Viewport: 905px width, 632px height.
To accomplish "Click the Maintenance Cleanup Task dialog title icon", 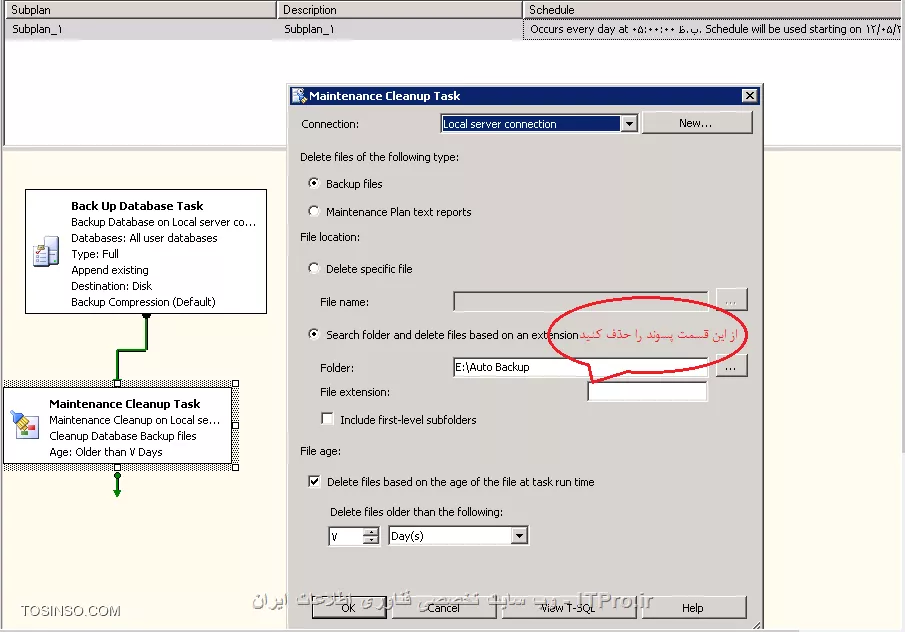I will (x=299, y=96).
